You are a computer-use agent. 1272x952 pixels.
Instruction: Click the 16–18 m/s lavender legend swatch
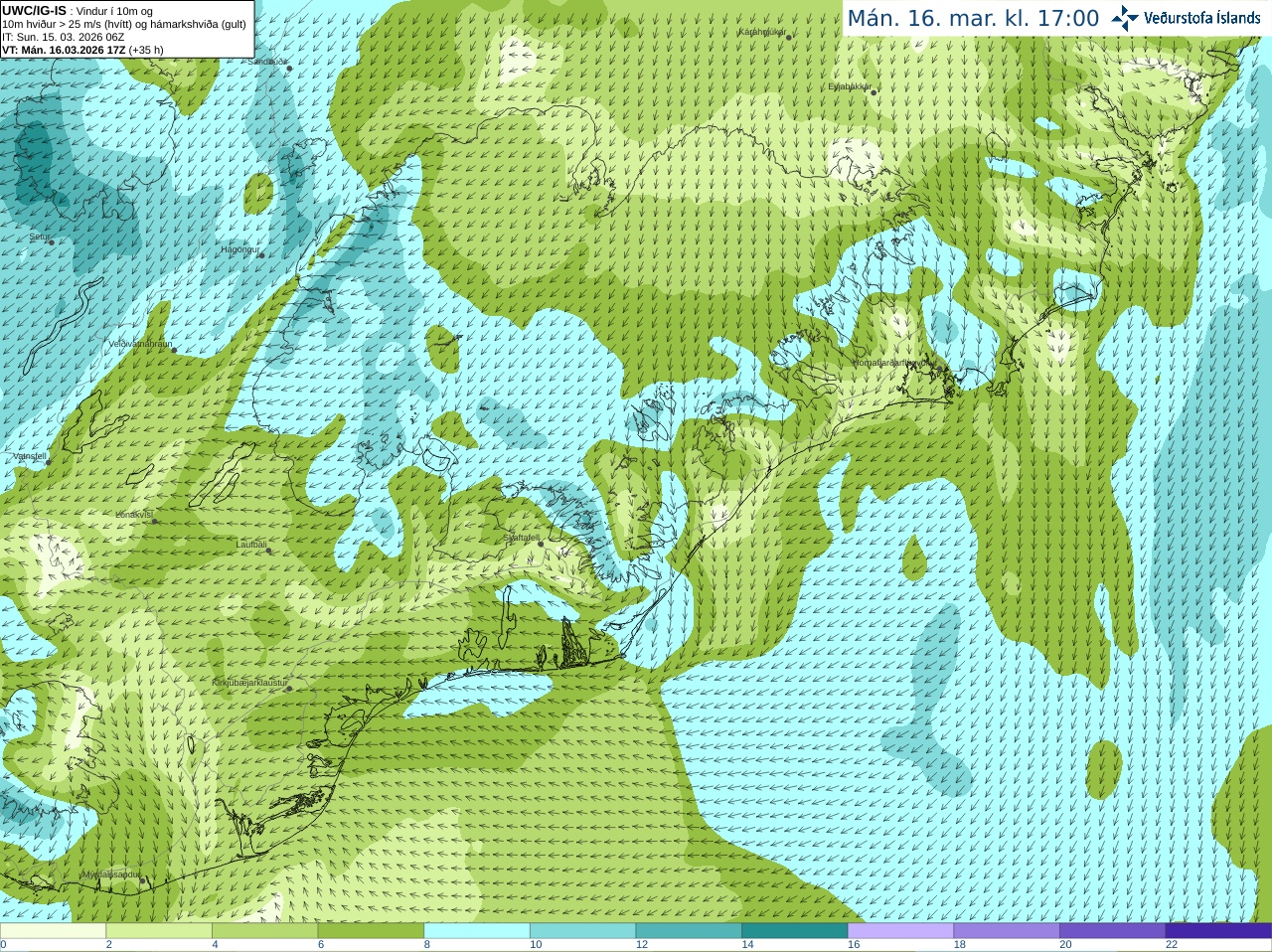900,930
